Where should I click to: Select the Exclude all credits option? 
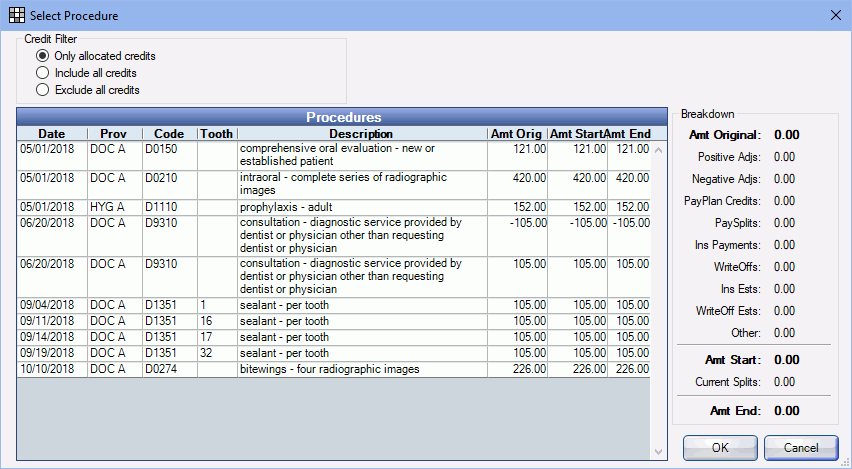[87, 90]
